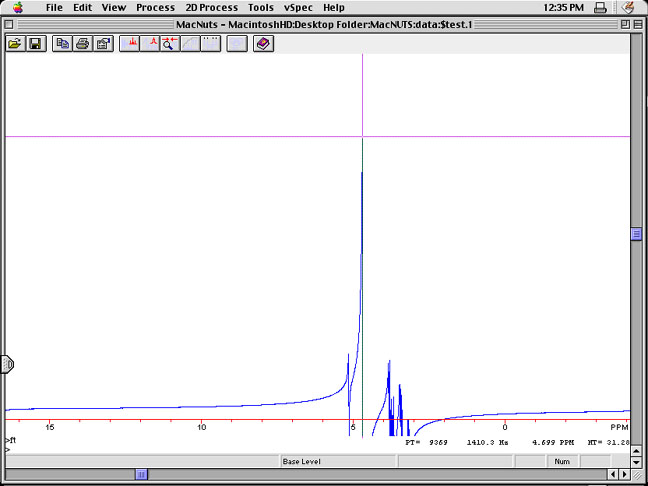
Task: Open the Process menu
Action: pos(155,7)
